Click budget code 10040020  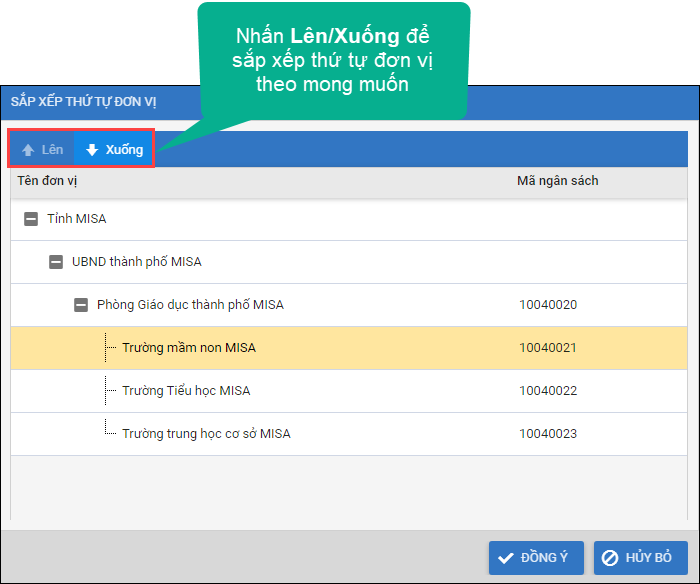[548, 305]
